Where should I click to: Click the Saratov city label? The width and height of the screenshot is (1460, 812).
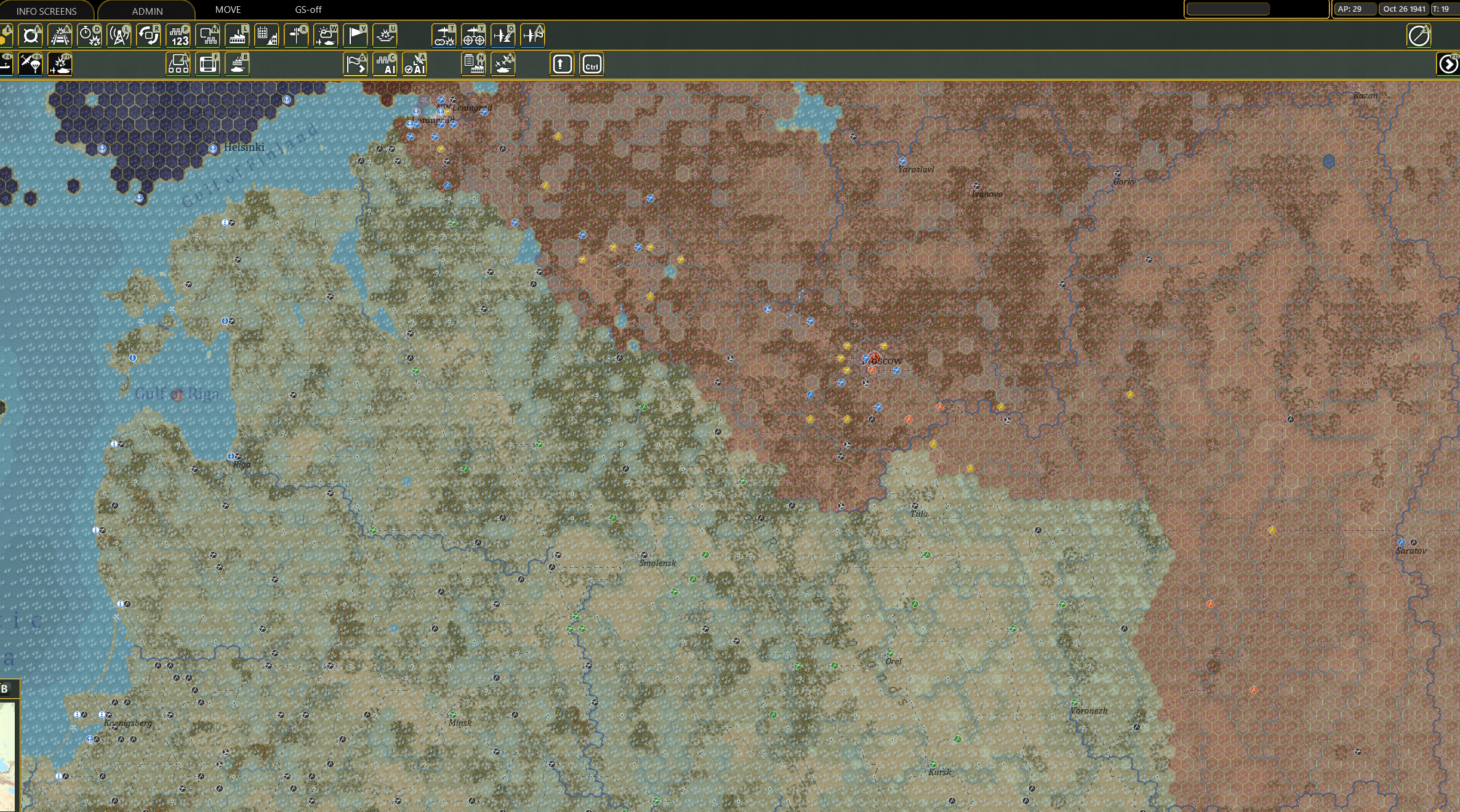[1411, 551]
